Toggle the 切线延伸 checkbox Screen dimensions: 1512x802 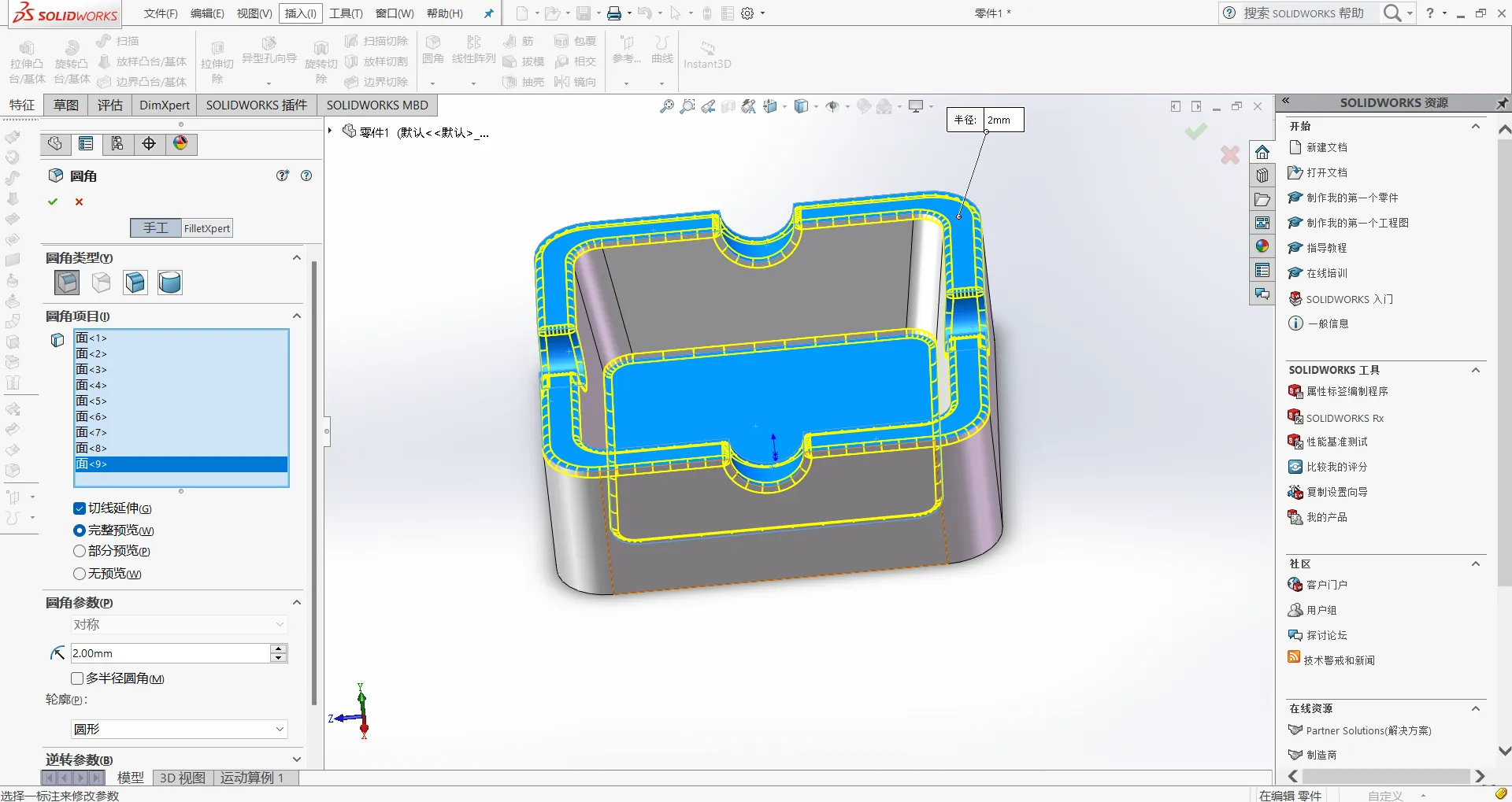[x=79, y=508]
